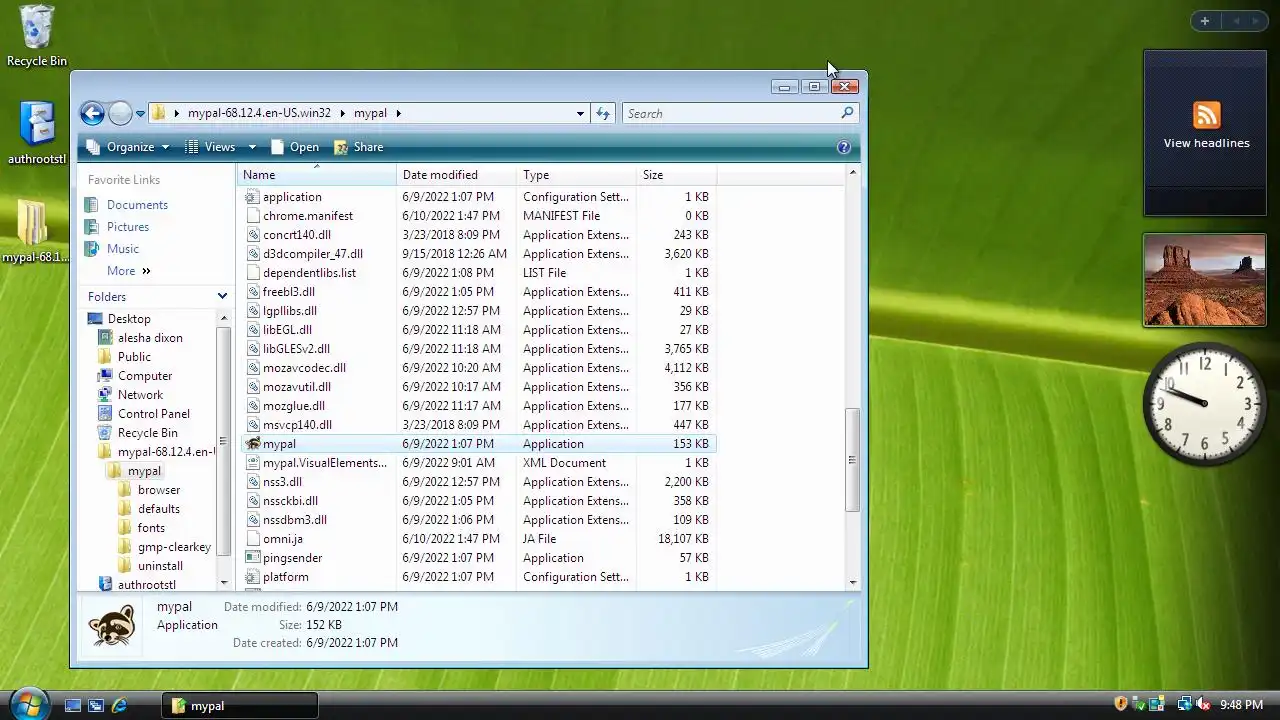The height and width of the screenshot is (720, 1280).
Task: Click the muted volume tray icon
Action: [1203, 704]
